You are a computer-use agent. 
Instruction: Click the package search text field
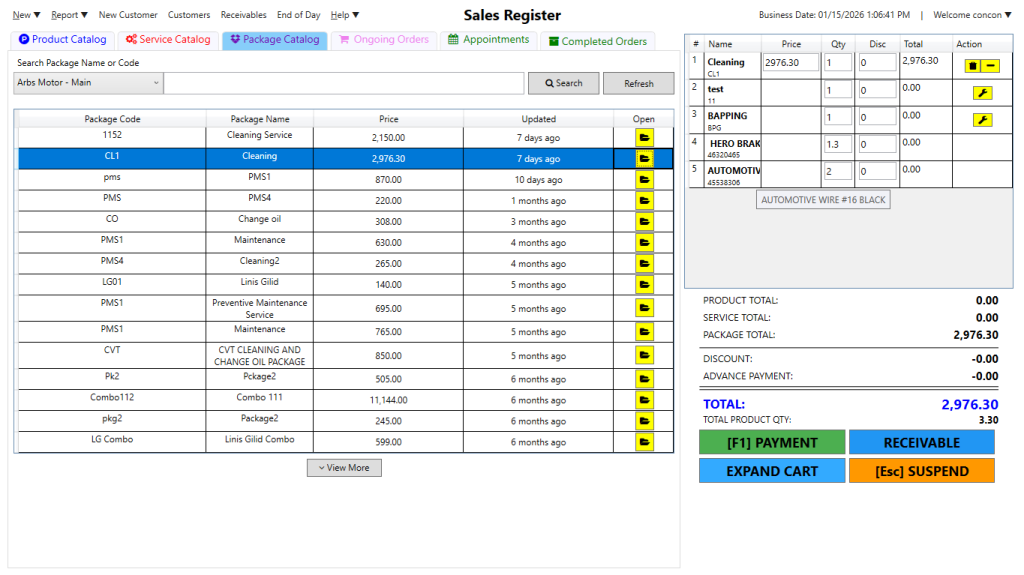tap(344, 83)
